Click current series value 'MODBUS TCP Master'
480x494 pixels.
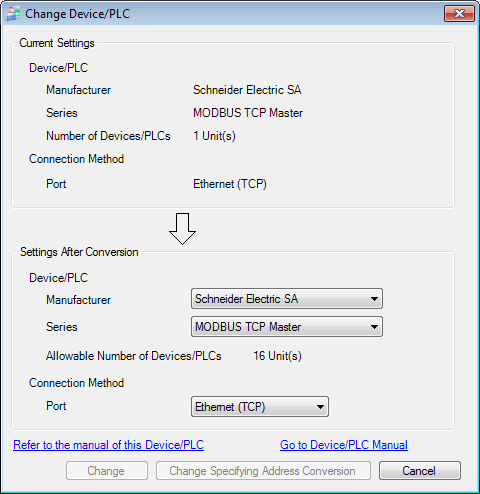[x=248, y=113]
